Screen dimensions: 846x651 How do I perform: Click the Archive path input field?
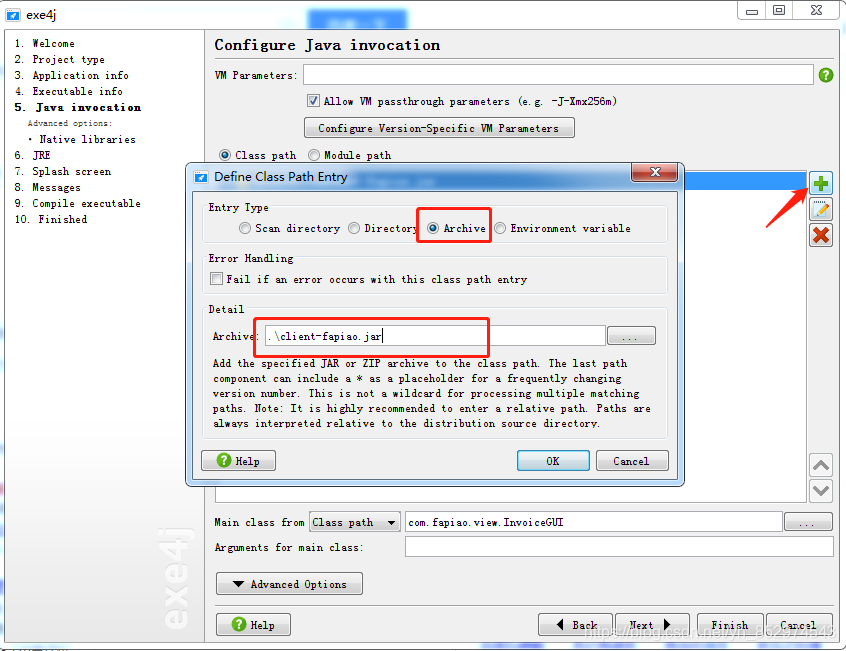[x=435, y=336]
